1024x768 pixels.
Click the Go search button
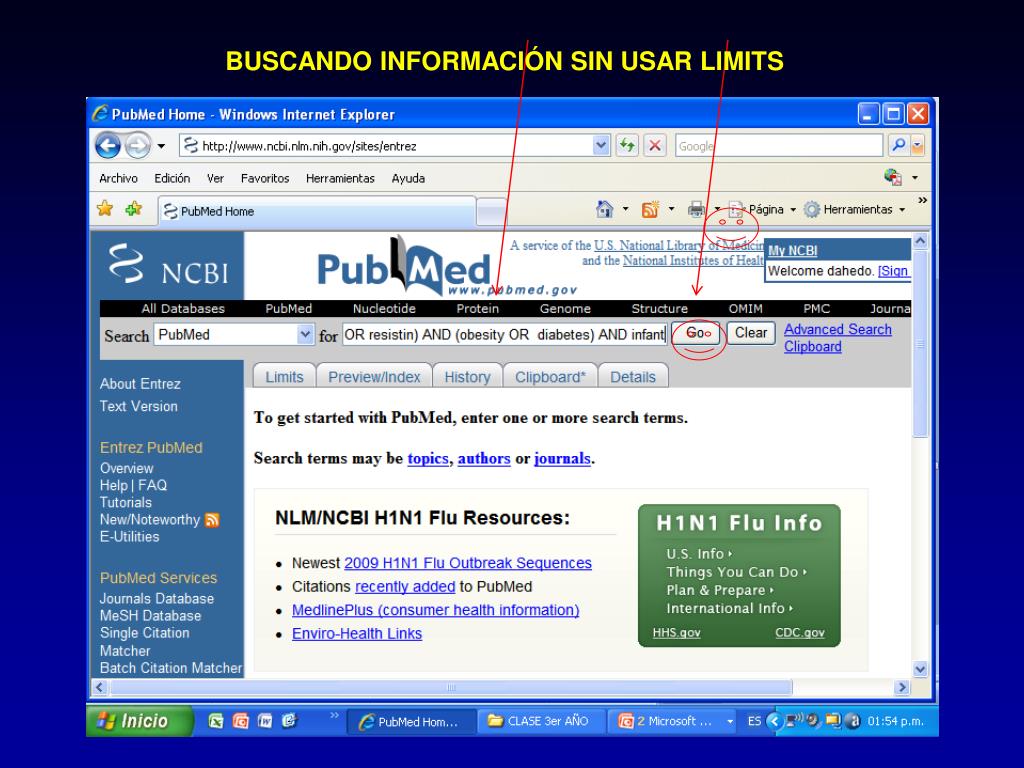(x=696, y=333)
